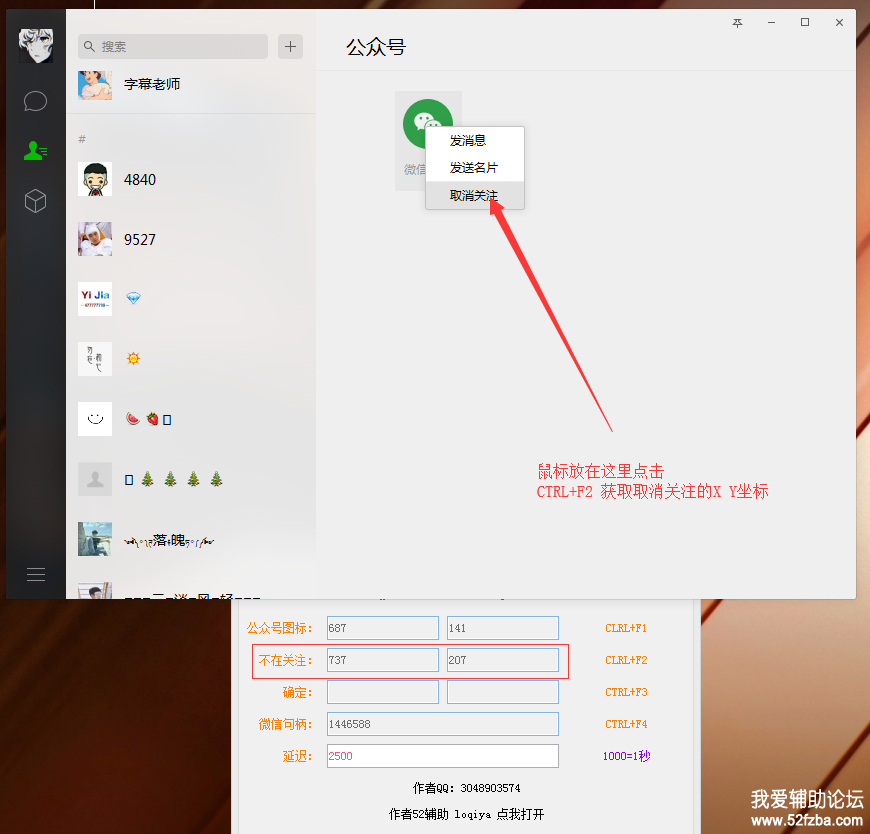Select the contact with the sun emoji
870x834 pixels.
coord(191,359)
